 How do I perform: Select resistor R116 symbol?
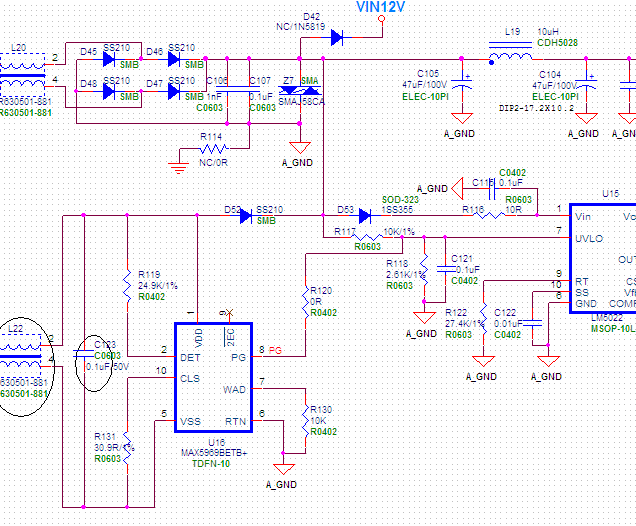point(489,215)
